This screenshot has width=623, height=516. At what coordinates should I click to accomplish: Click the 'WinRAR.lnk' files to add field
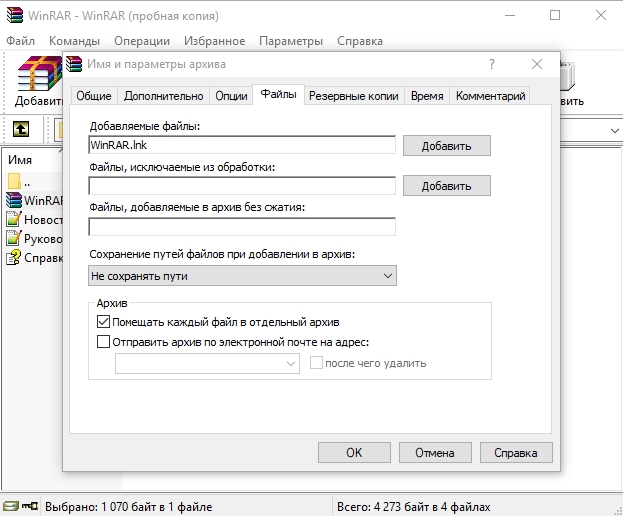(x=242, y=145)
